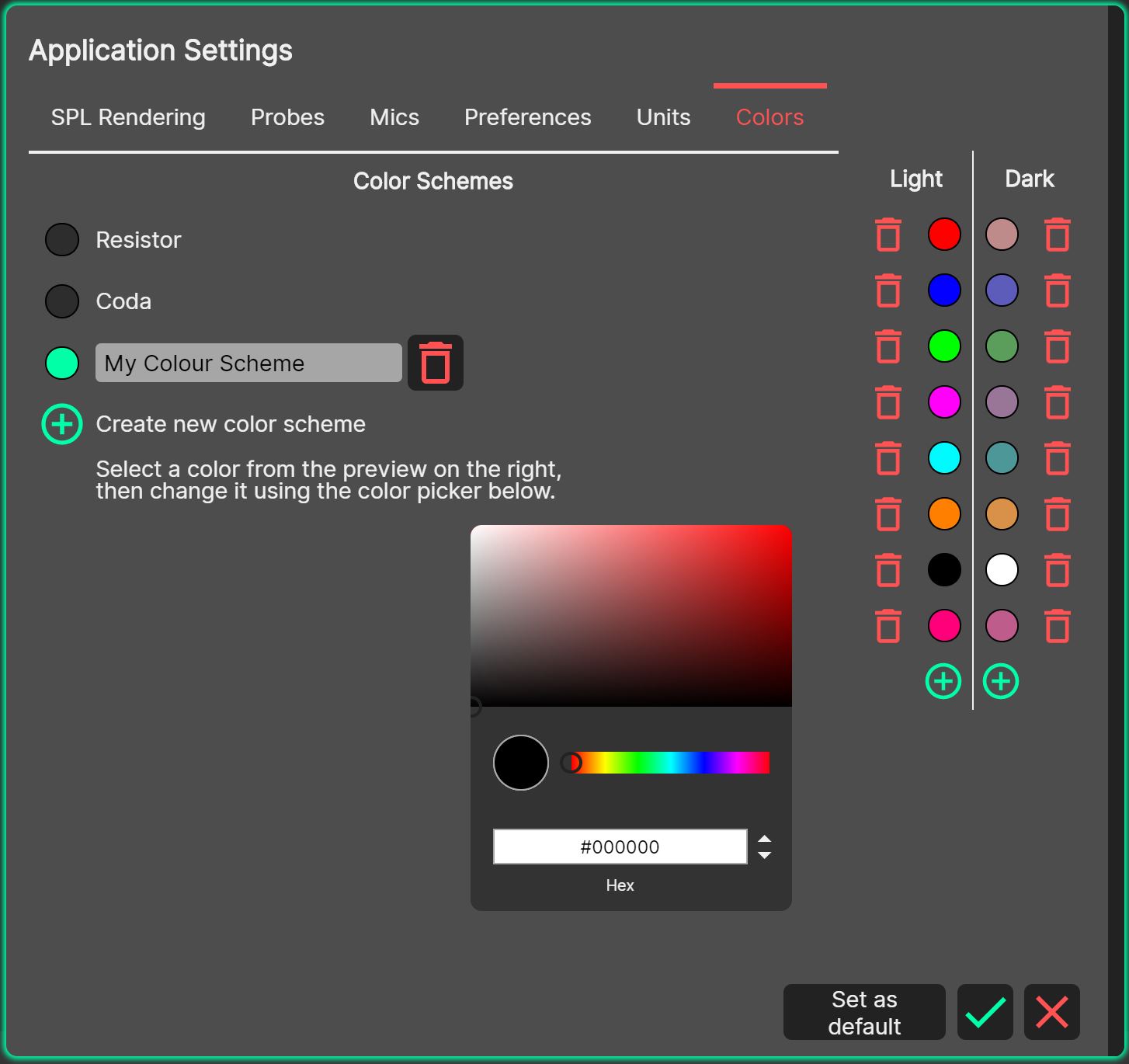This screenshot has width=1129, height=1064.
Task: Click the hex color input field
Action: click(620, 847)
